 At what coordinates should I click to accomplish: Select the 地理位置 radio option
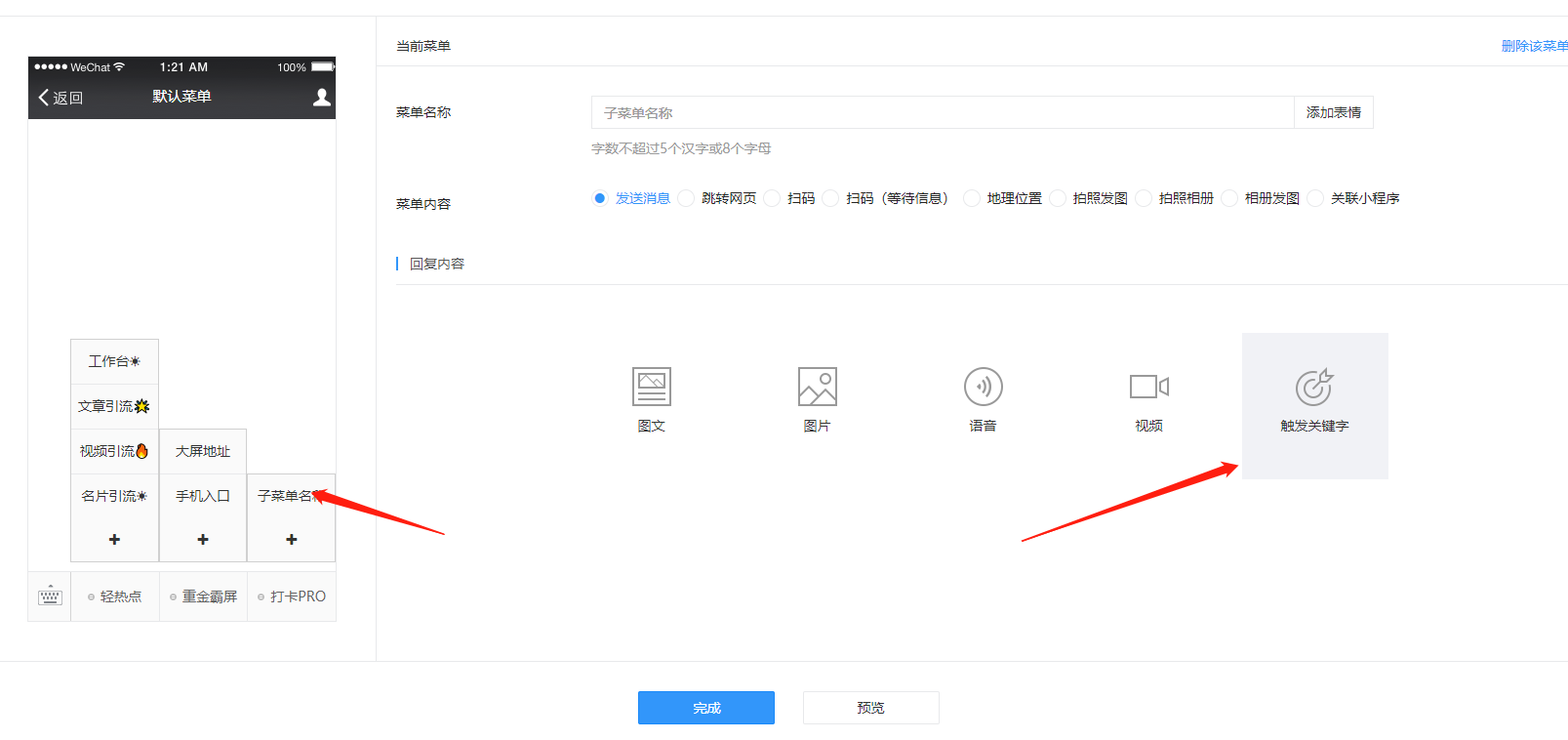[x=971, y=198]
